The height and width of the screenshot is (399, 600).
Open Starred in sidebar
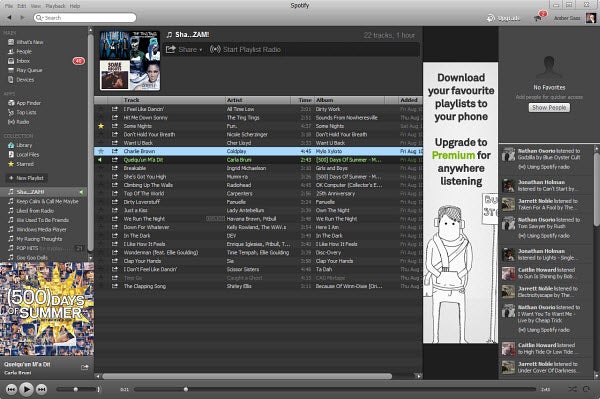pos(21,164)
